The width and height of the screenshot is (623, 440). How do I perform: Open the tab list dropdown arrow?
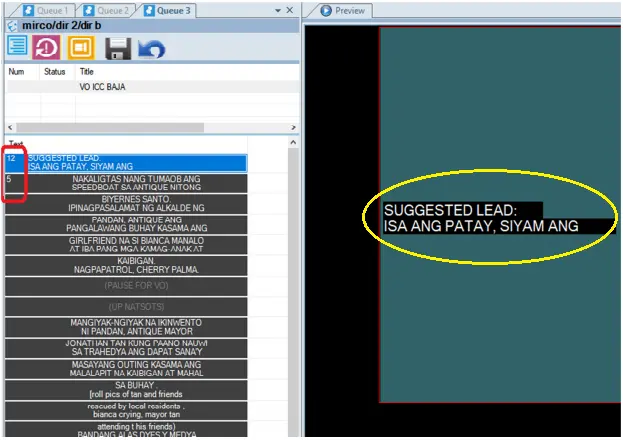click(x=276, y=9)
